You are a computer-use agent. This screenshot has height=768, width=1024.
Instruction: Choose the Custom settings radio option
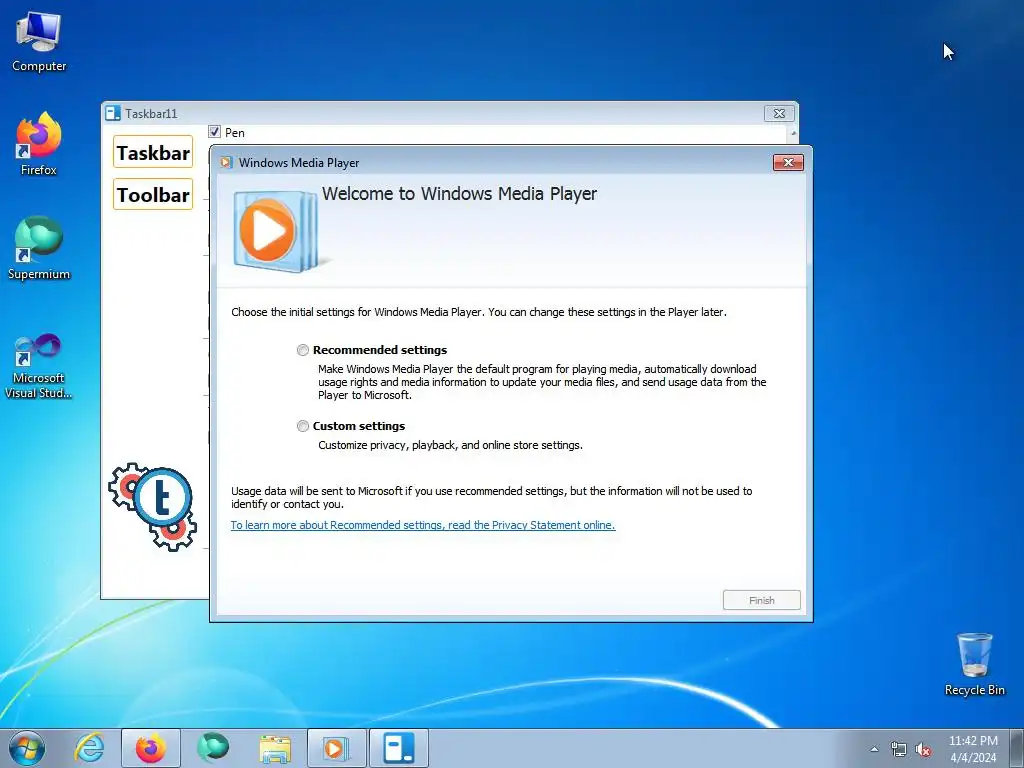(x=302, y=426)
